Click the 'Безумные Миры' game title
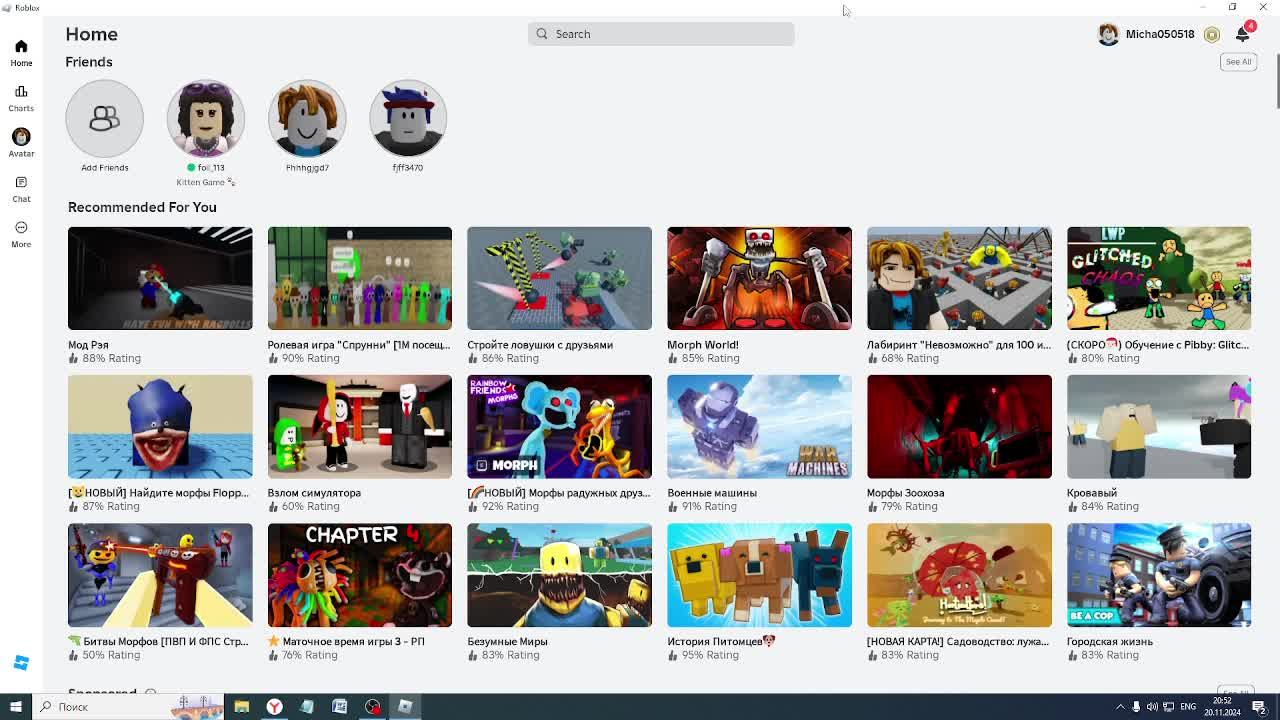 pyautogui.click(x=507, y=642)
